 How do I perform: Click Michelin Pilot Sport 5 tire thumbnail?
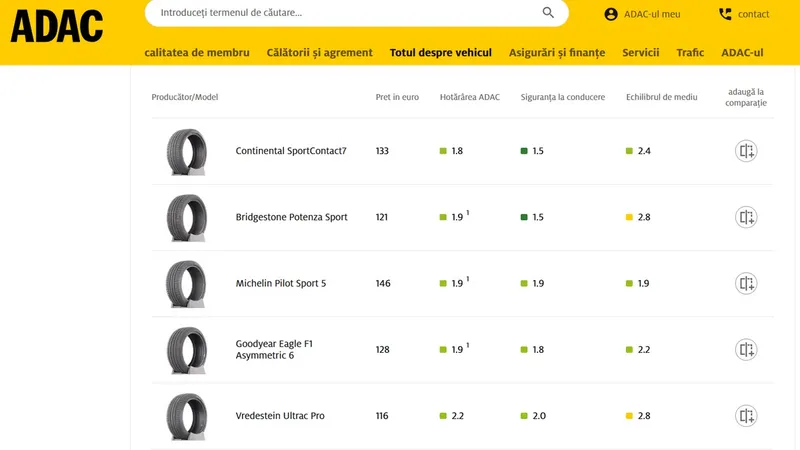[x=187, y=284]
